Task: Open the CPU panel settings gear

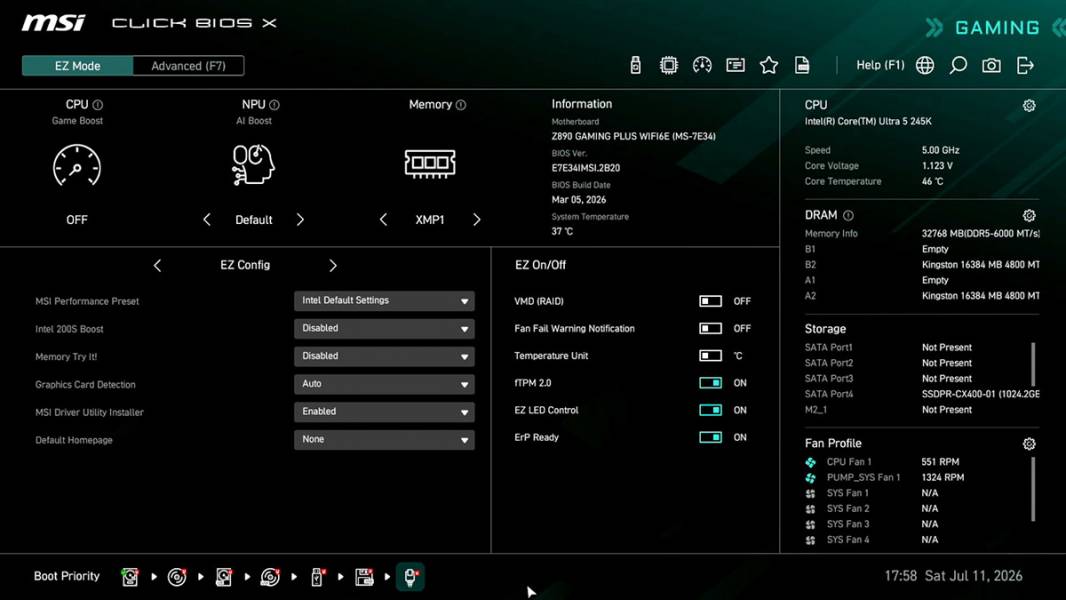Action: click(x=1029, y=105)
